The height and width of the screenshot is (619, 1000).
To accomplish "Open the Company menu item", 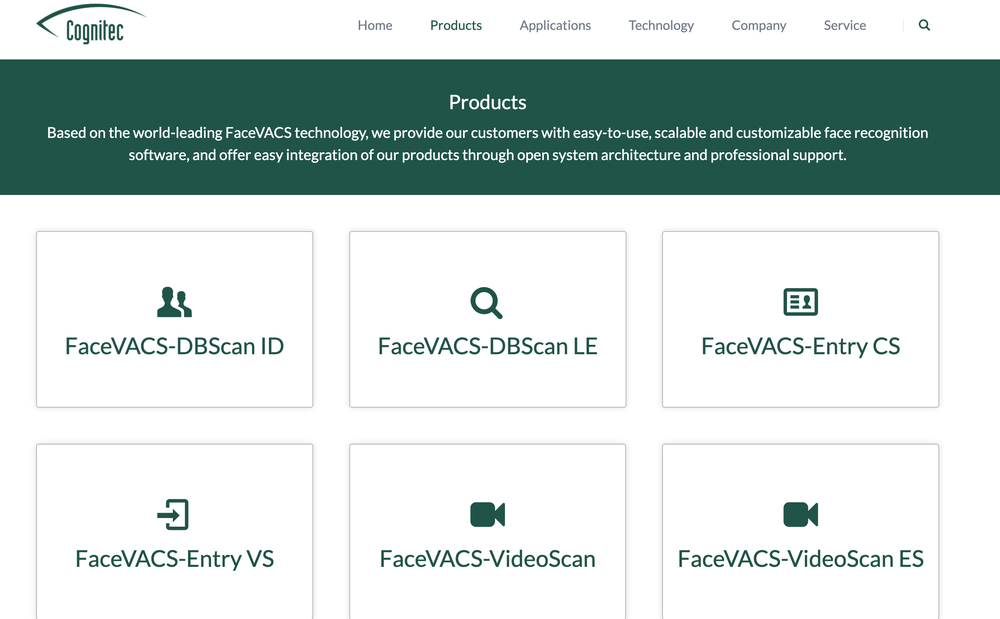I will coord(759,25).
